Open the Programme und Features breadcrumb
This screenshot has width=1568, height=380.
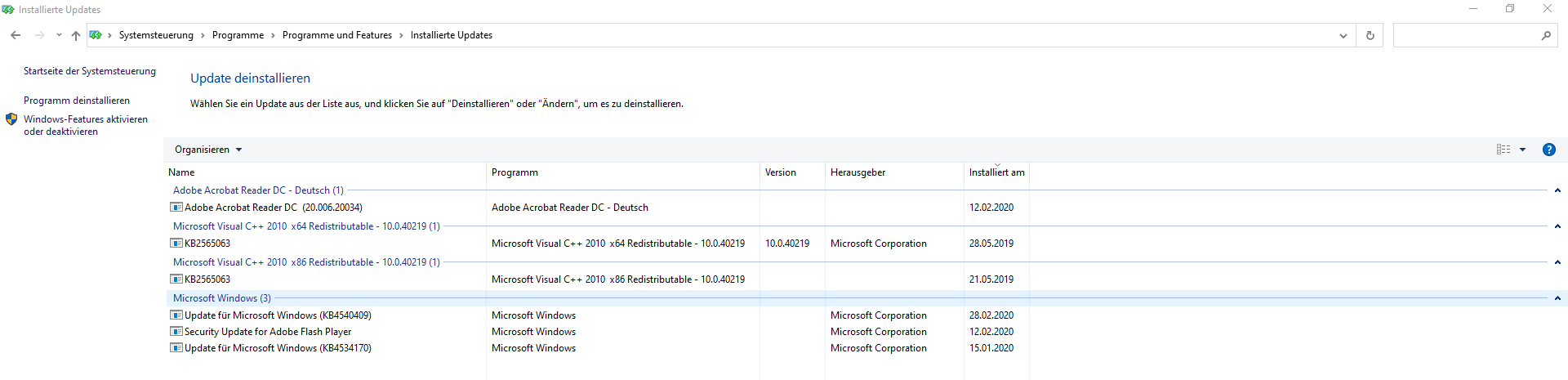point(337,35)
